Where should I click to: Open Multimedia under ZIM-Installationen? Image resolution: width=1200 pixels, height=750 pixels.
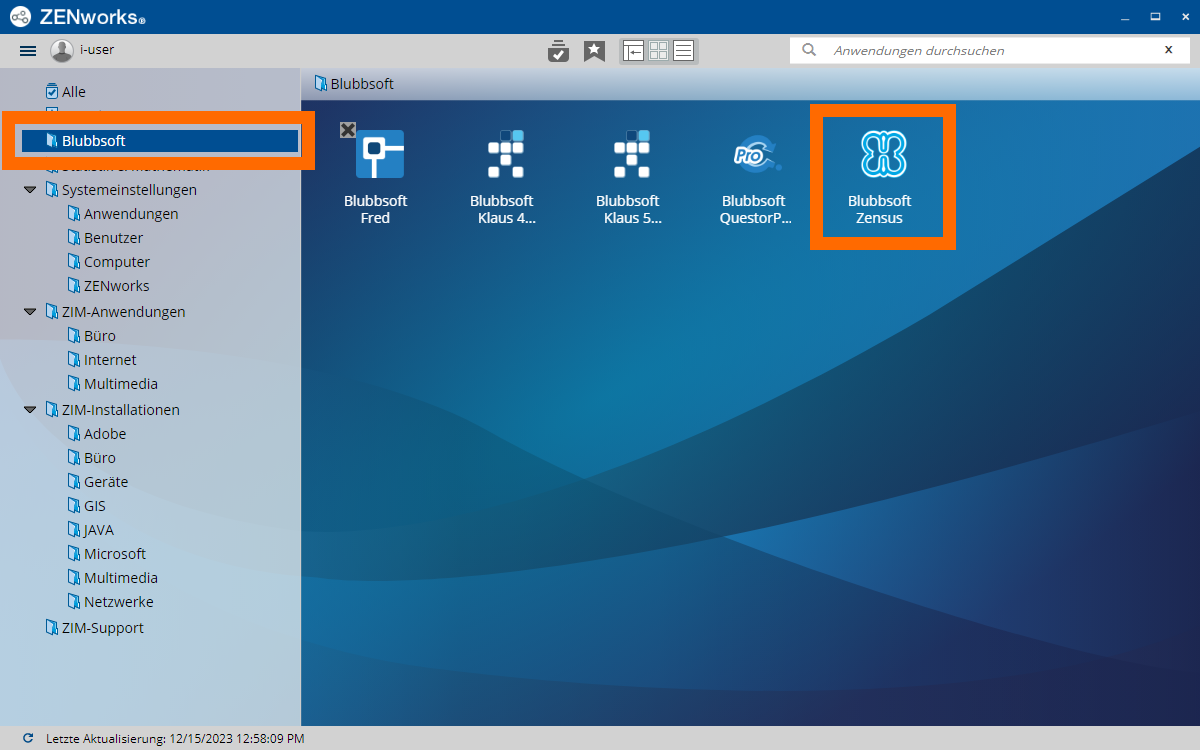click(x=113, y=578)
